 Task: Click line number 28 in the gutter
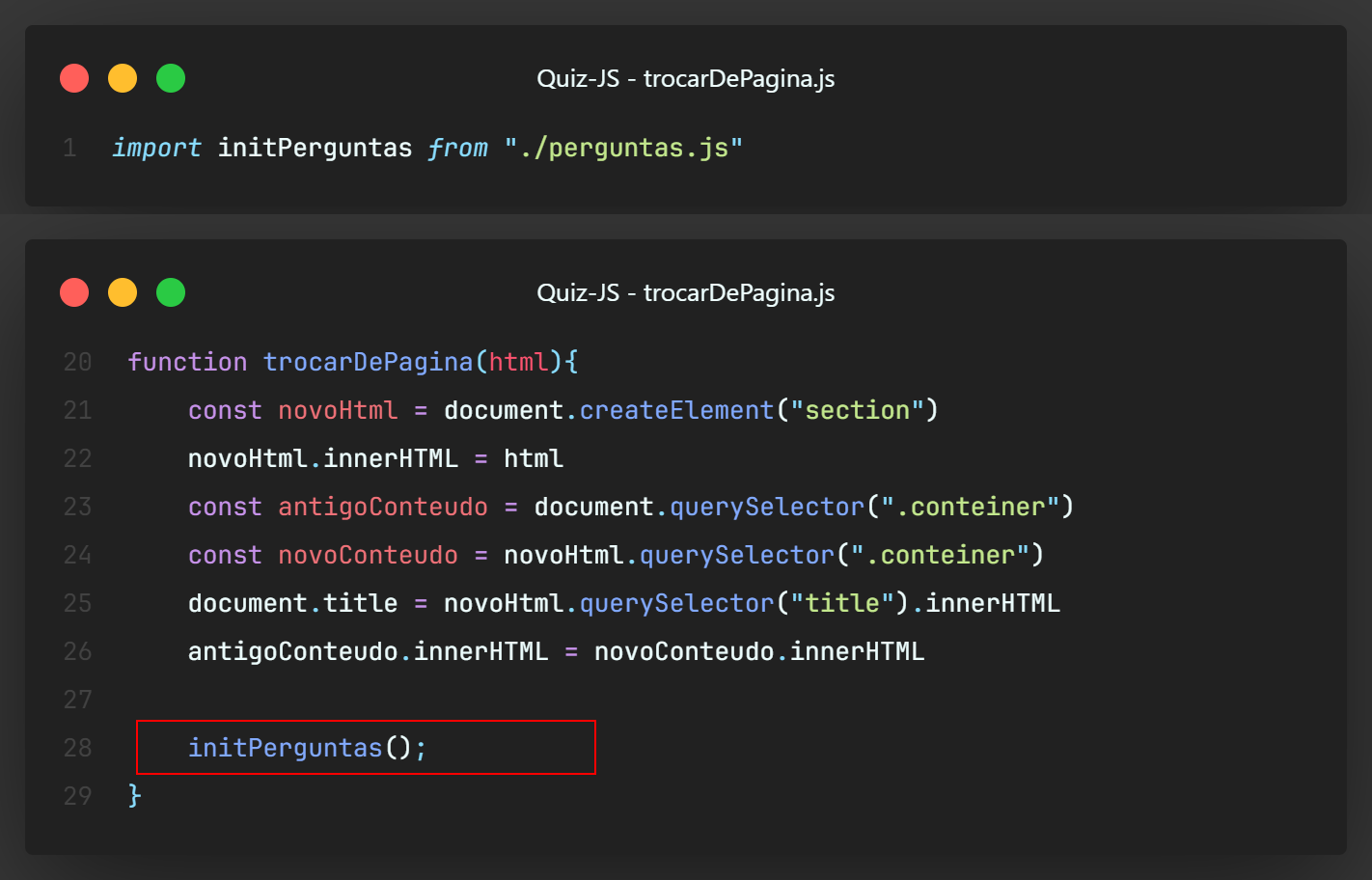[77, 747]
